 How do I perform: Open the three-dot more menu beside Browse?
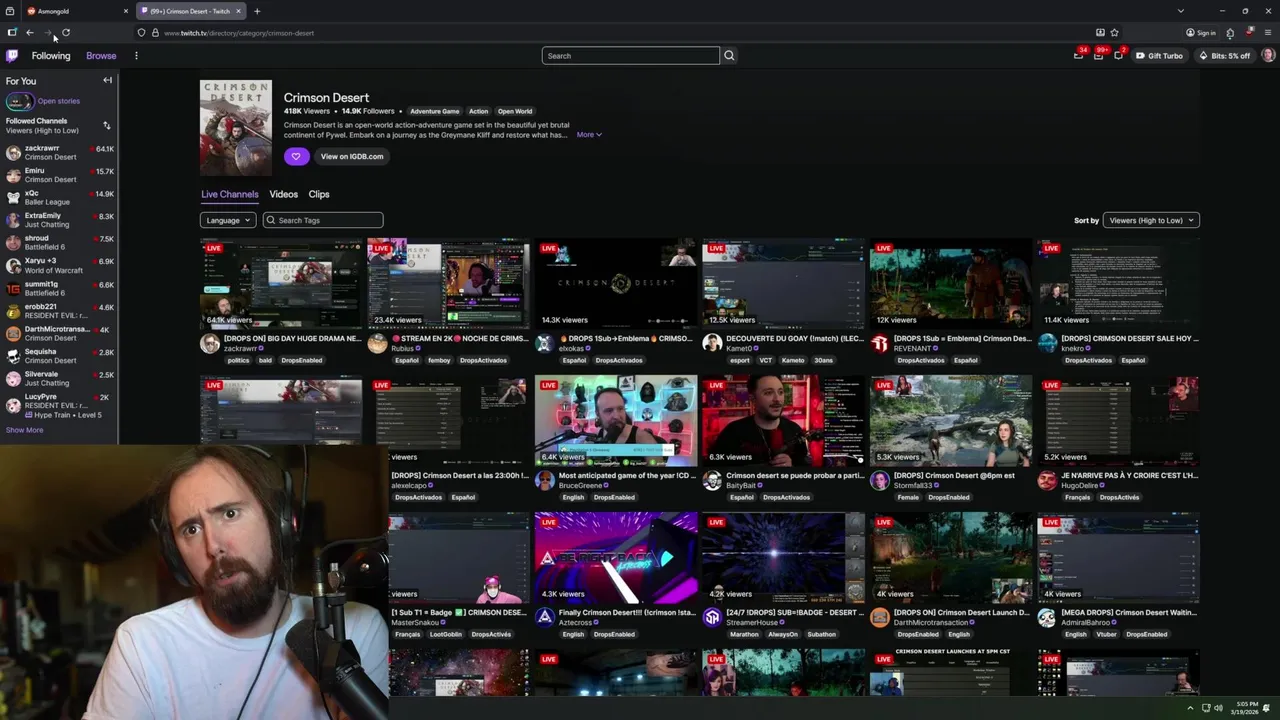point(136,56)
